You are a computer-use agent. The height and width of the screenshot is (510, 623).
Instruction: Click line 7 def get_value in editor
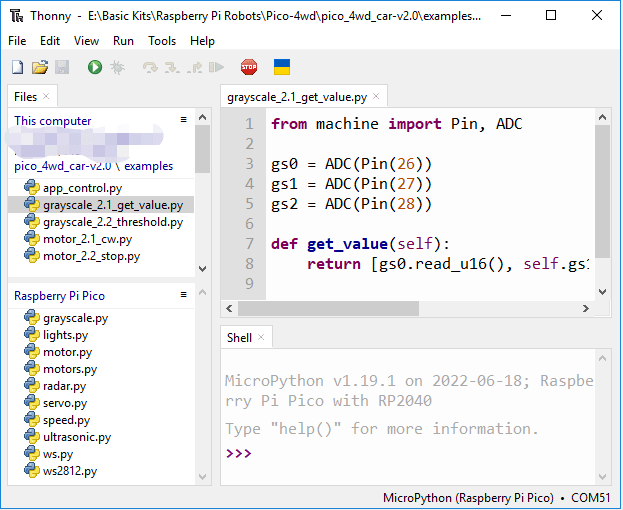[360, 244]
